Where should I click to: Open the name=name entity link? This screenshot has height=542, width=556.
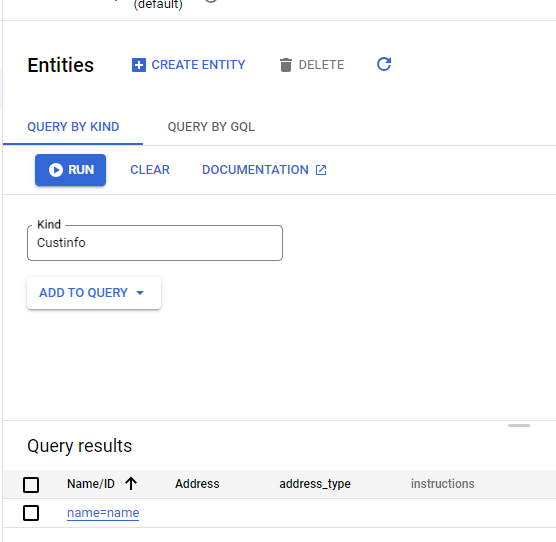click(103, 513)
